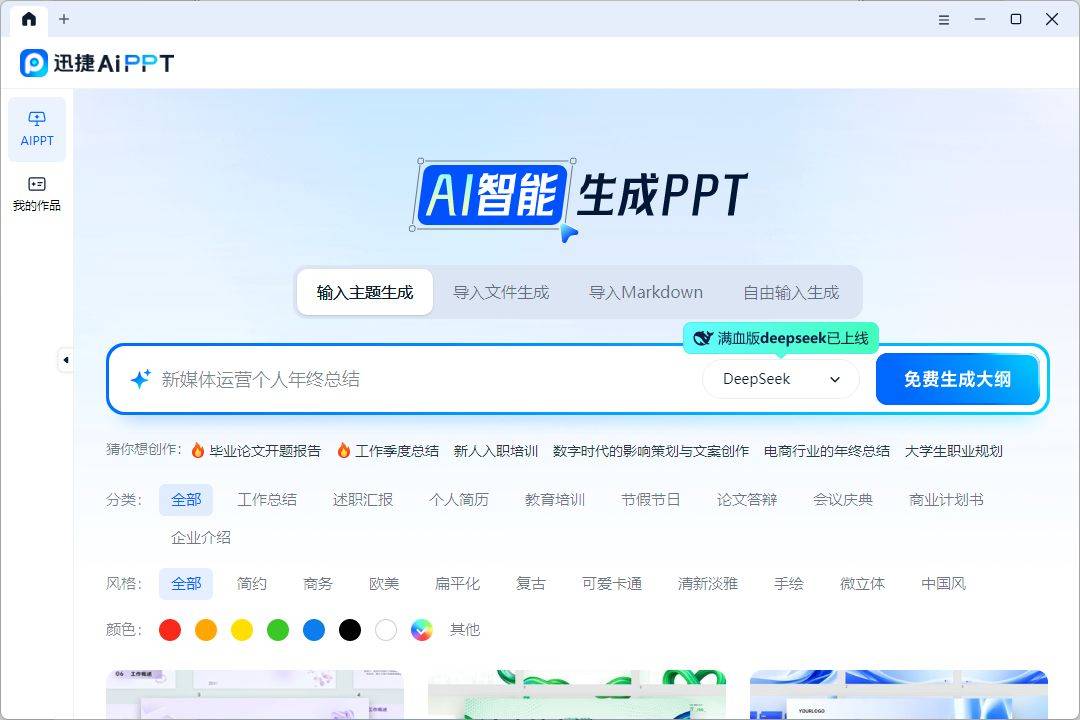Open 我的作品 in the sidebar
The height and width of the screenshot is (720, 1080).
[x=37, y=194]
